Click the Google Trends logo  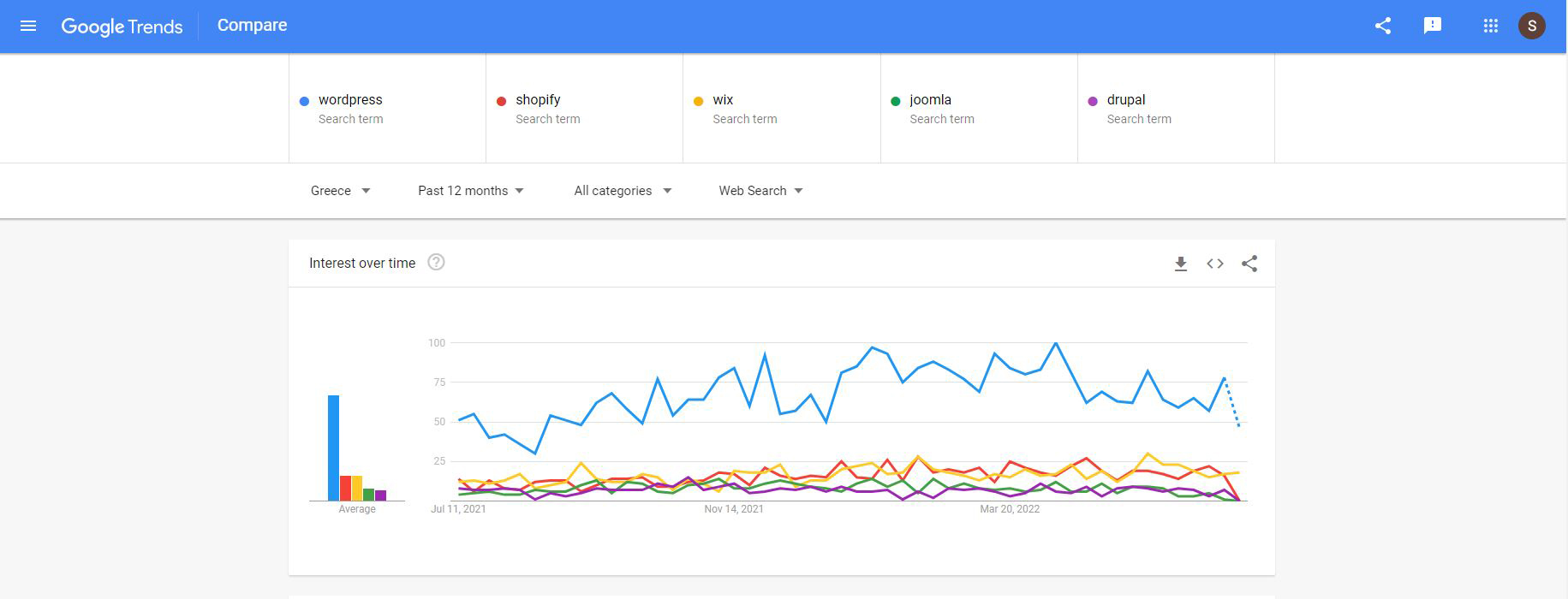pos(122,27)
